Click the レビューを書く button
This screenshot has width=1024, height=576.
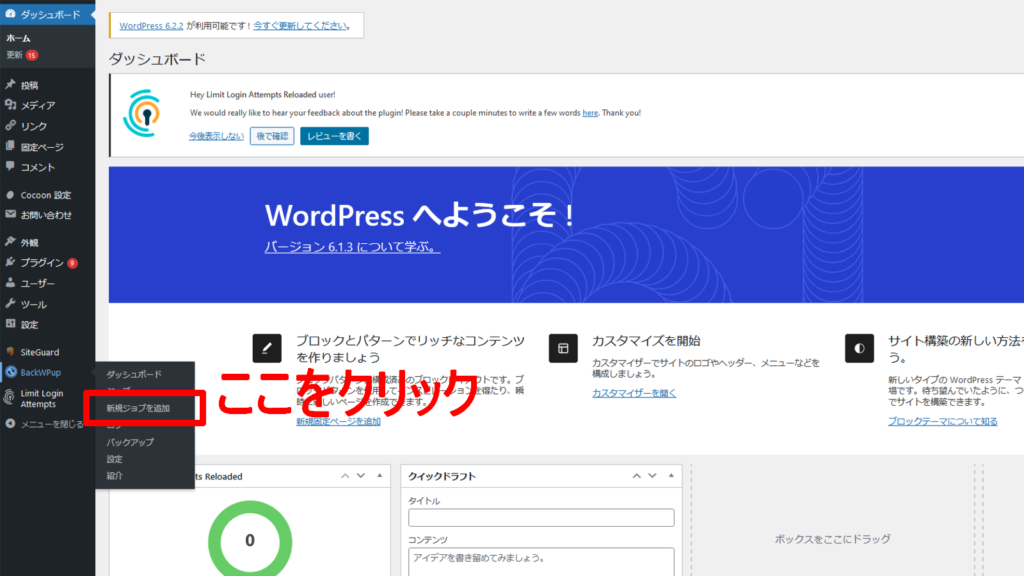tap(334, 136)
